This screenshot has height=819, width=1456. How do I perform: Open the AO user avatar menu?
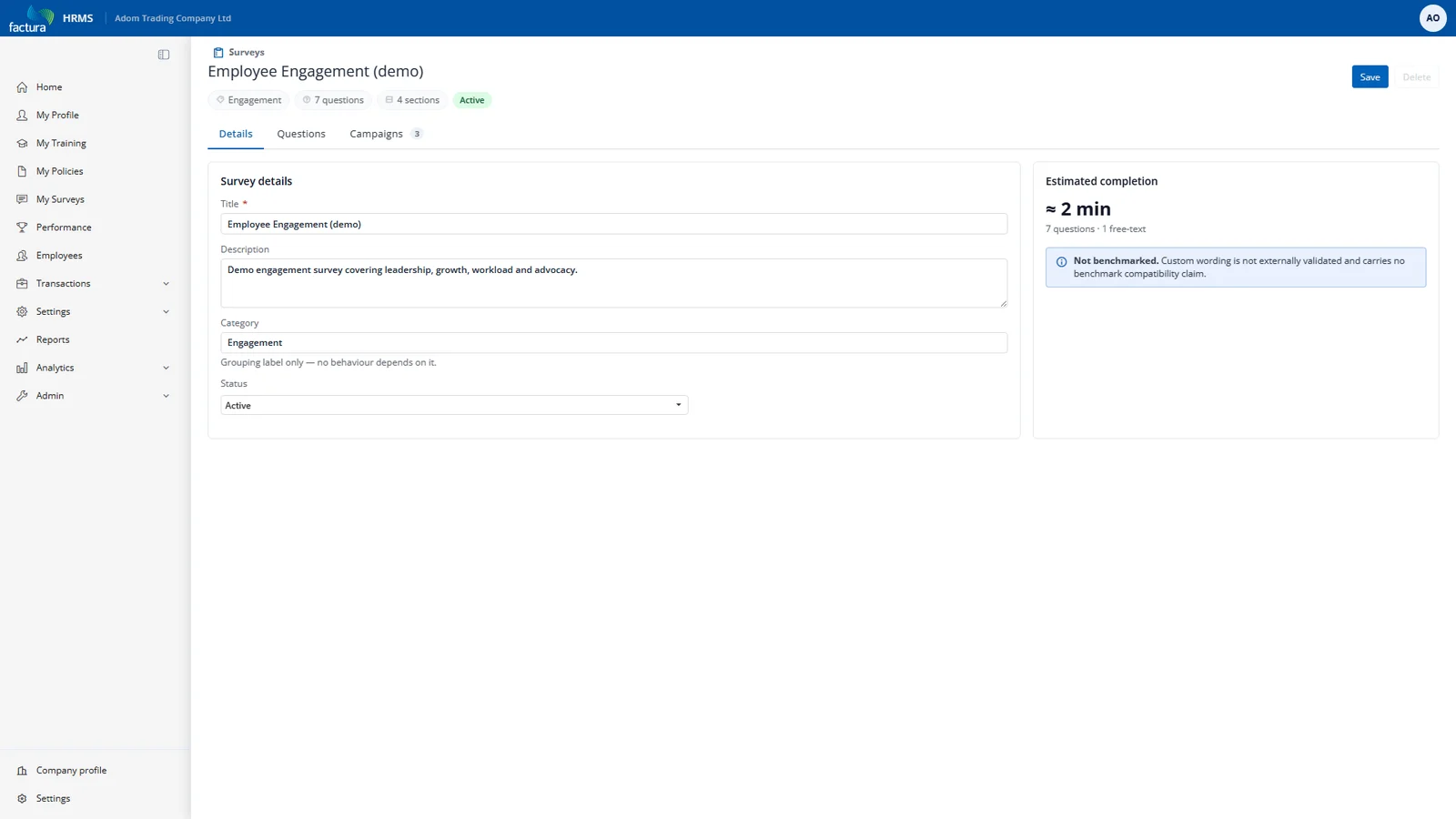(1432, 18)
